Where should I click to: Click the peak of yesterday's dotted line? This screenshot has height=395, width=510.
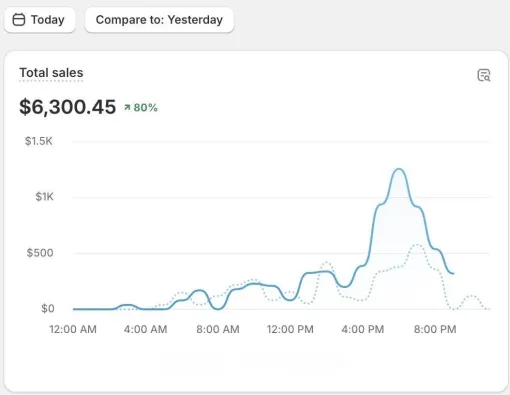(x=417, y=245)
